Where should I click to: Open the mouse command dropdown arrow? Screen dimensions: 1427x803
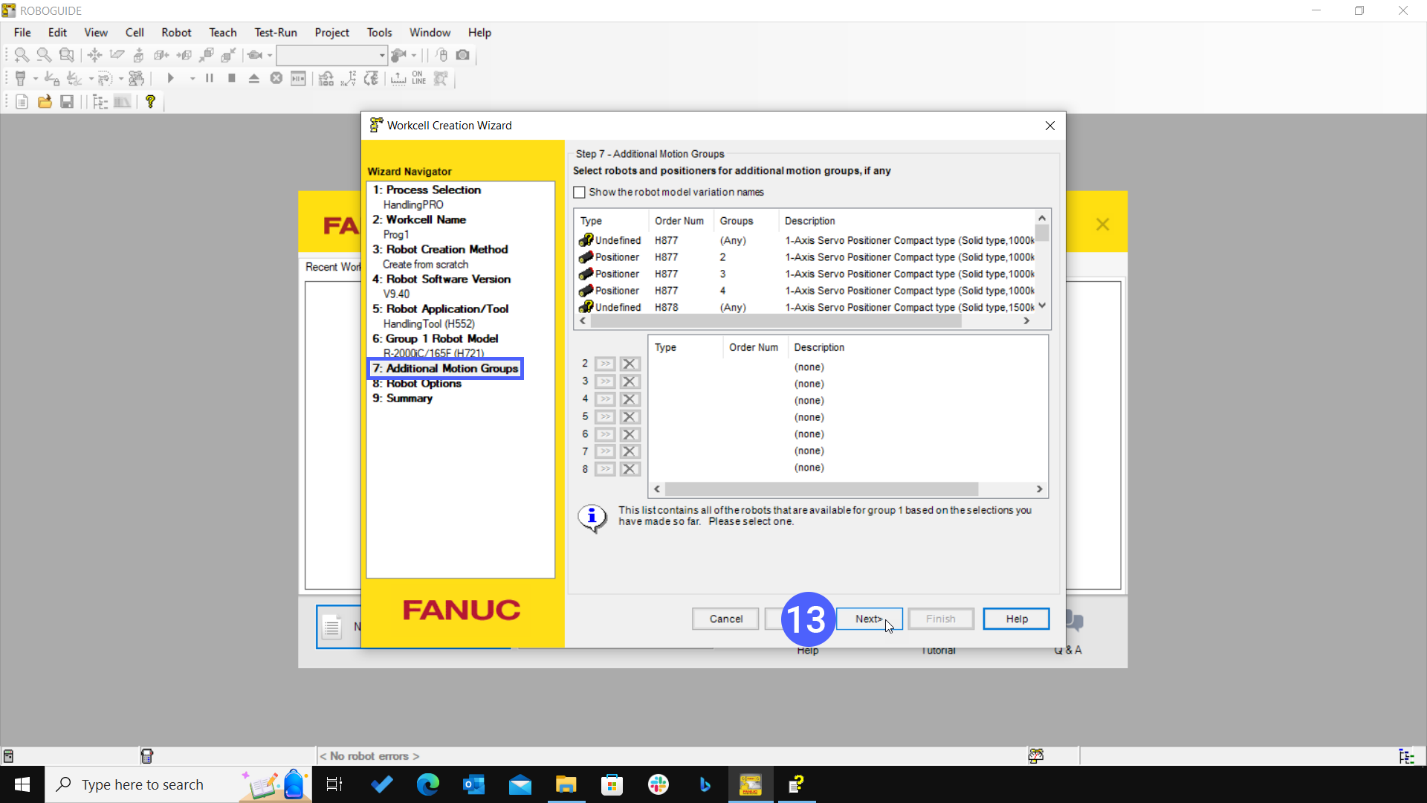tap(412, 57)
